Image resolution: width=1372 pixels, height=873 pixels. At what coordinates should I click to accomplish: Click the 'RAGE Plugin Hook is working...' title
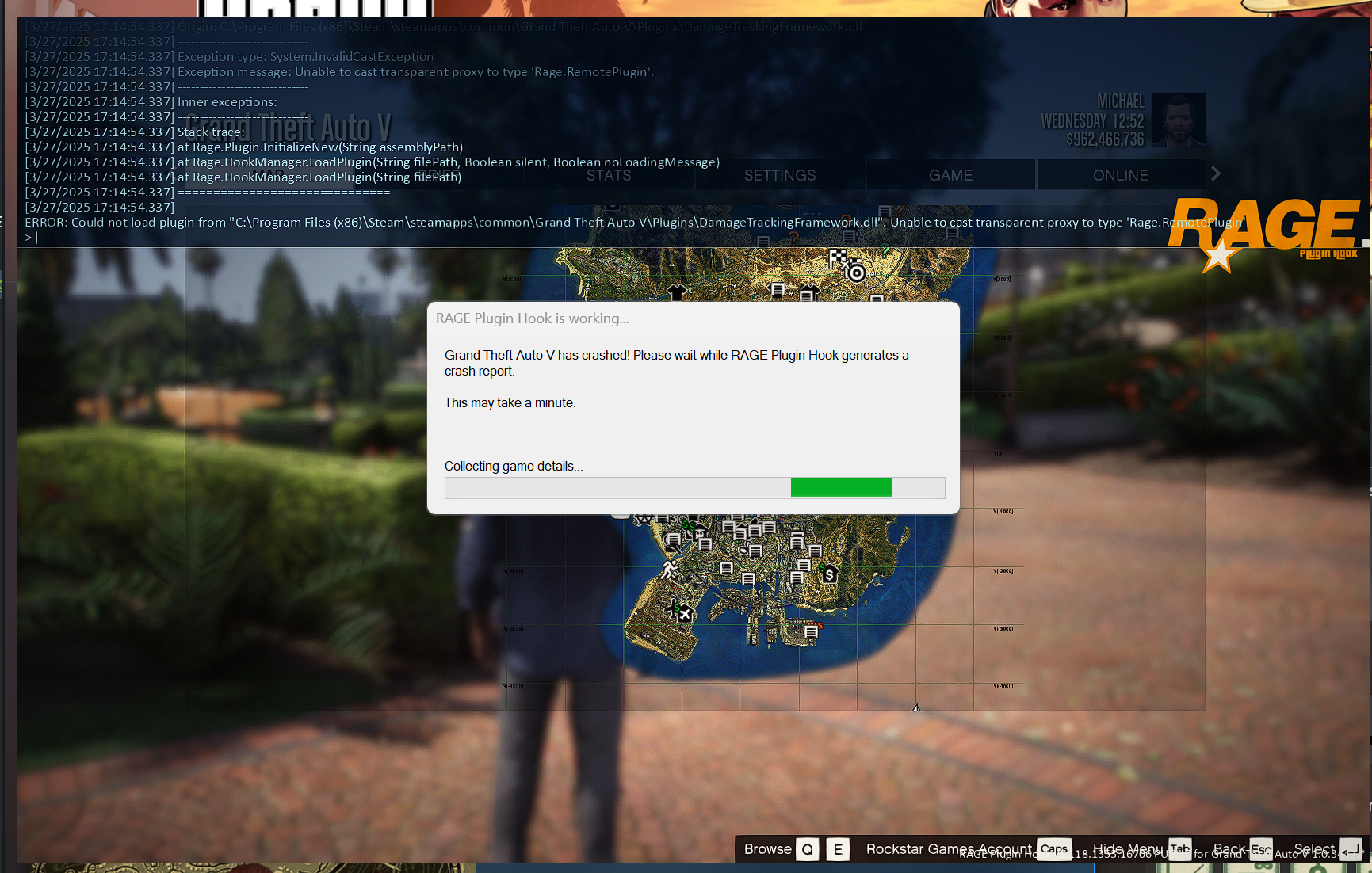pos(532,318)
